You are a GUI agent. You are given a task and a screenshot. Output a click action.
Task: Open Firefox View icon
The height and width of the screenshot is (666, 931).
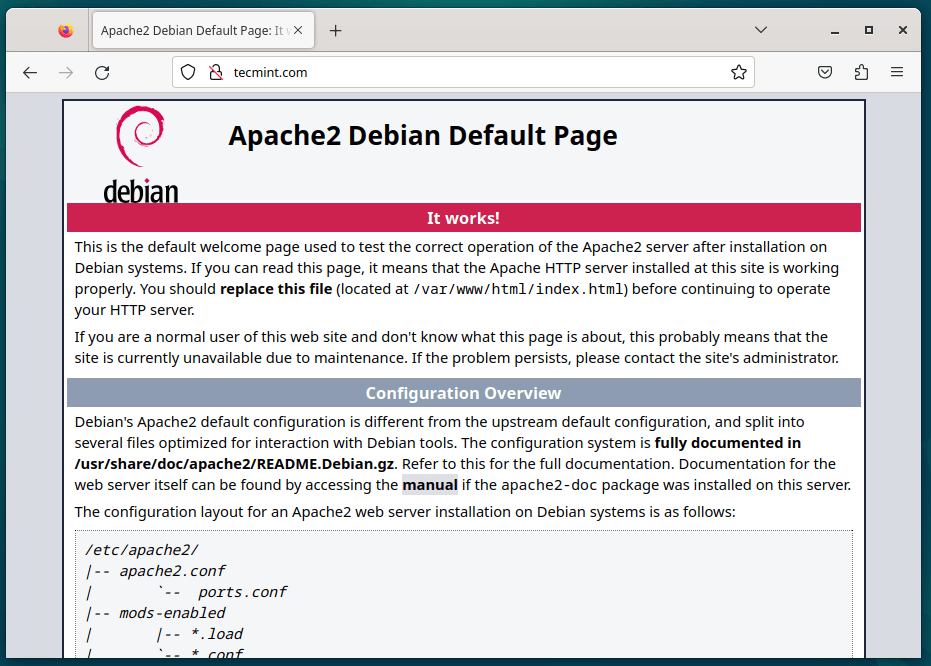[x=66, y=30]
